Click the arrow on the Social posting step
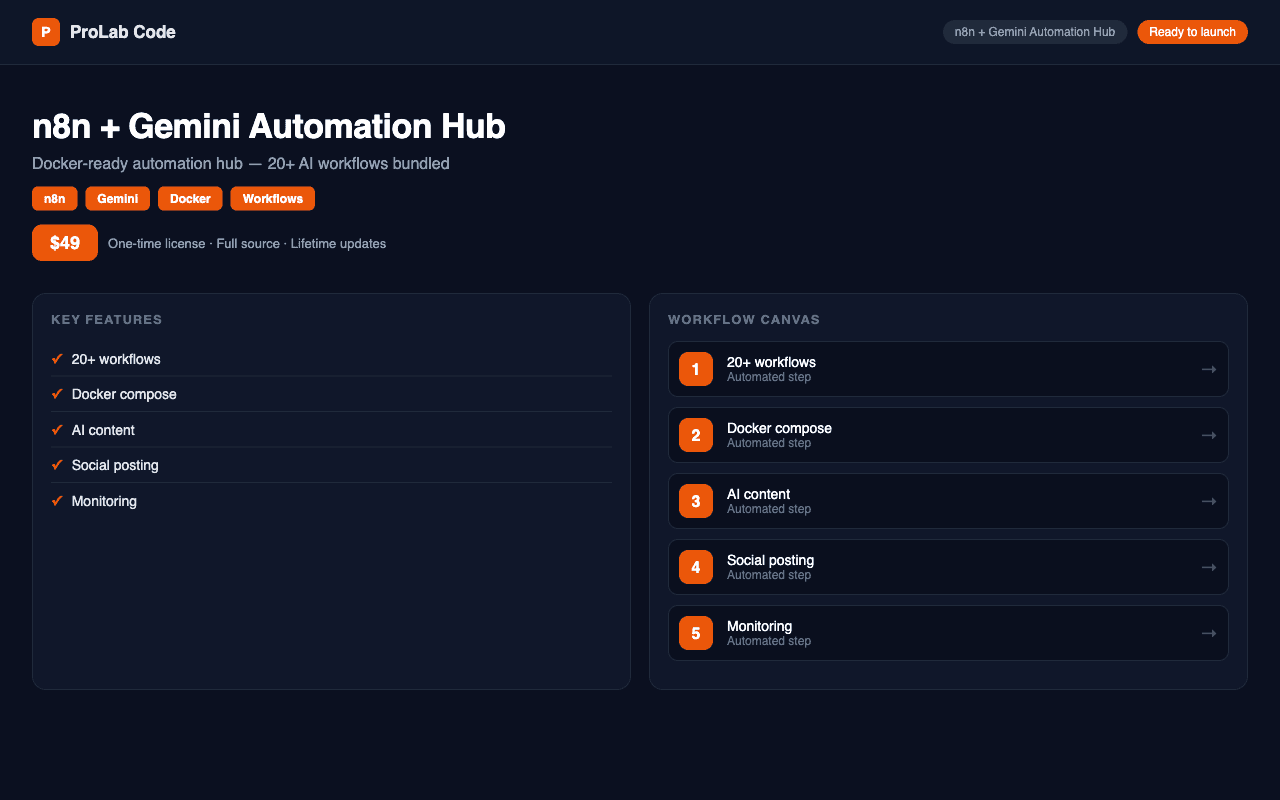Image resolution: width=1280 pixels, height=800 pixels. (1209, 567)
